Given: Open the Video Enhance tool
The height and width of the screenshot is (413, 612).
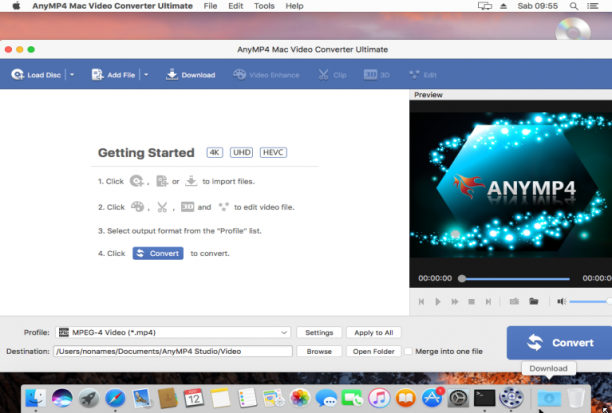Looking at the screenshot, I should [x=266, y=75].
